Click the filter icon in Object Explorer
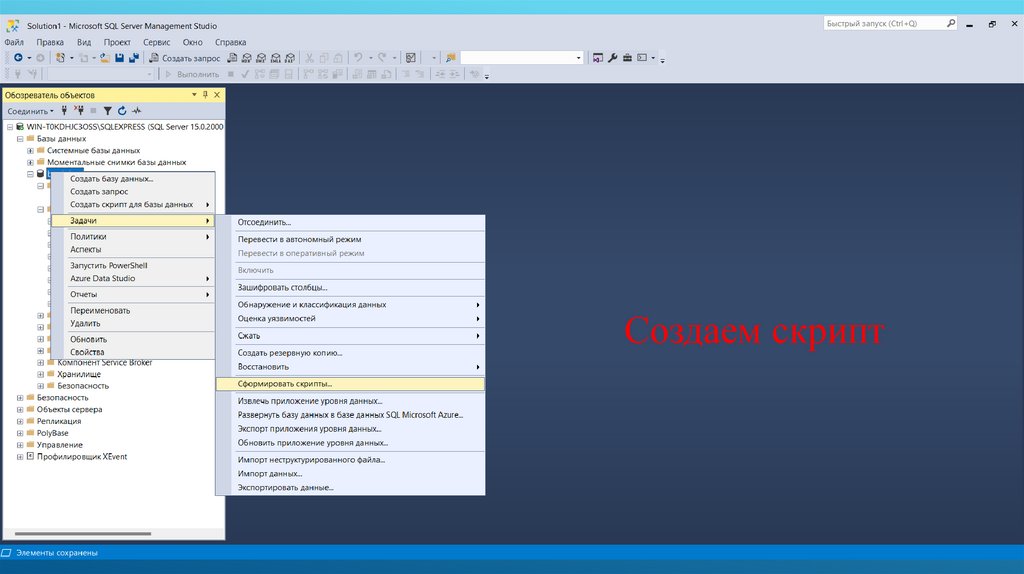The width and height of the screenshot is (1024, 574). pos(108,111)
